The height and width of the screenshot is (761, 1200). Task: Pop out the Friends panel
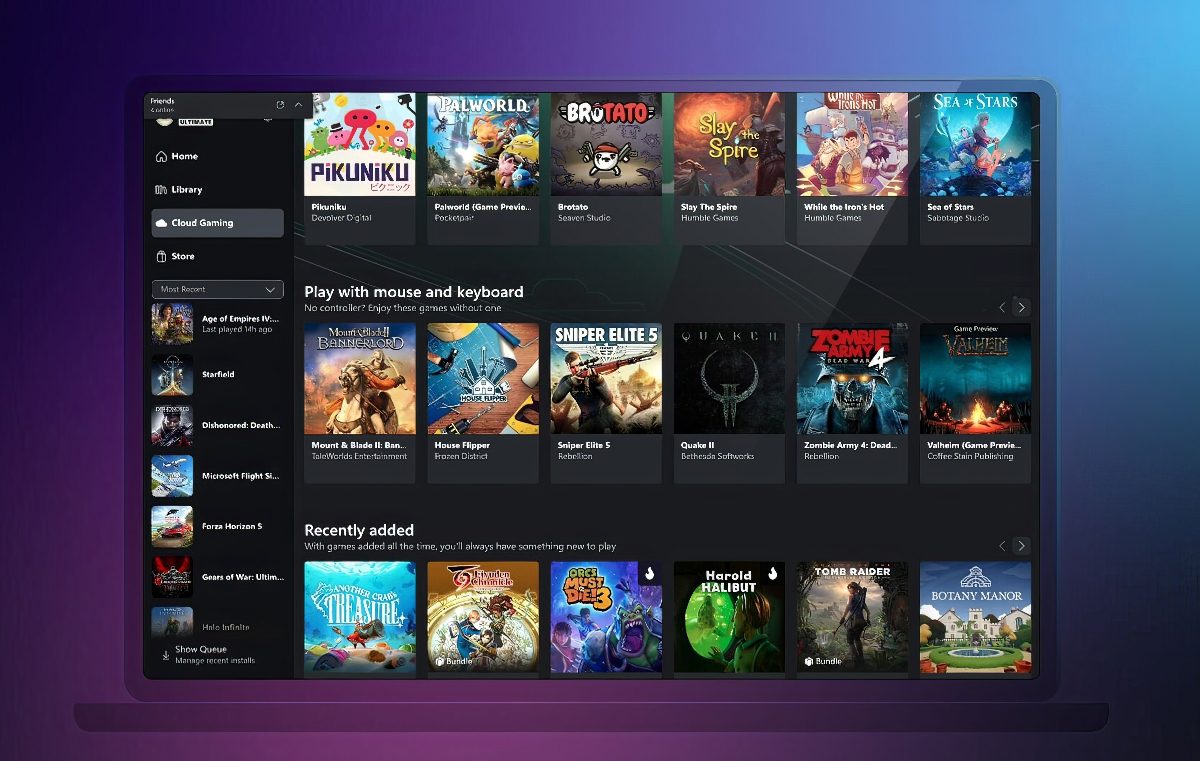click(280, 104)
